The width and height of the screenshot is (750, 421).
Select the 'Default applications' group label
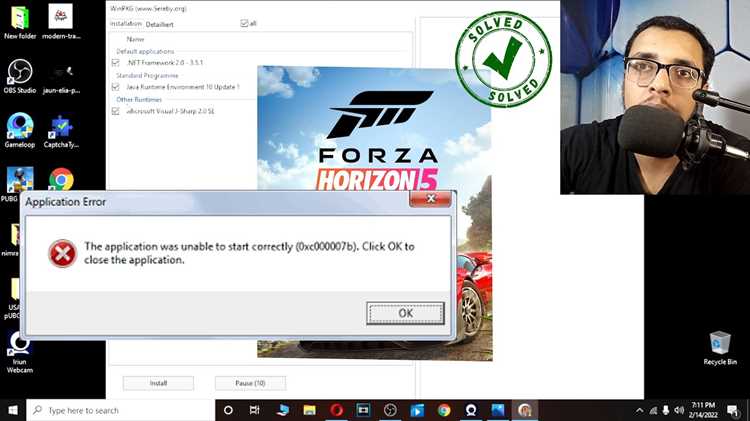(x=145, y=51)
